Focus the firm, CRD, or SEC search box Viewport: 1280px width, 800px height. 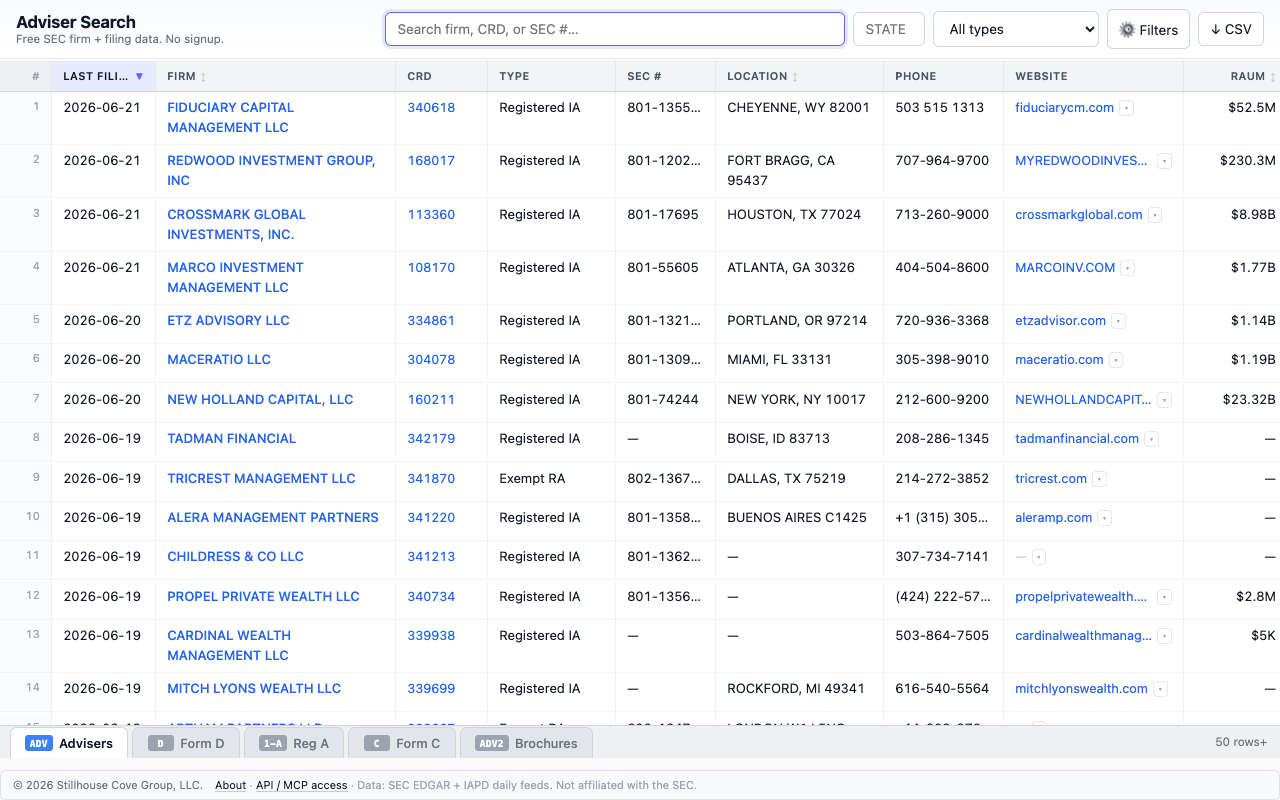point(615,29)
